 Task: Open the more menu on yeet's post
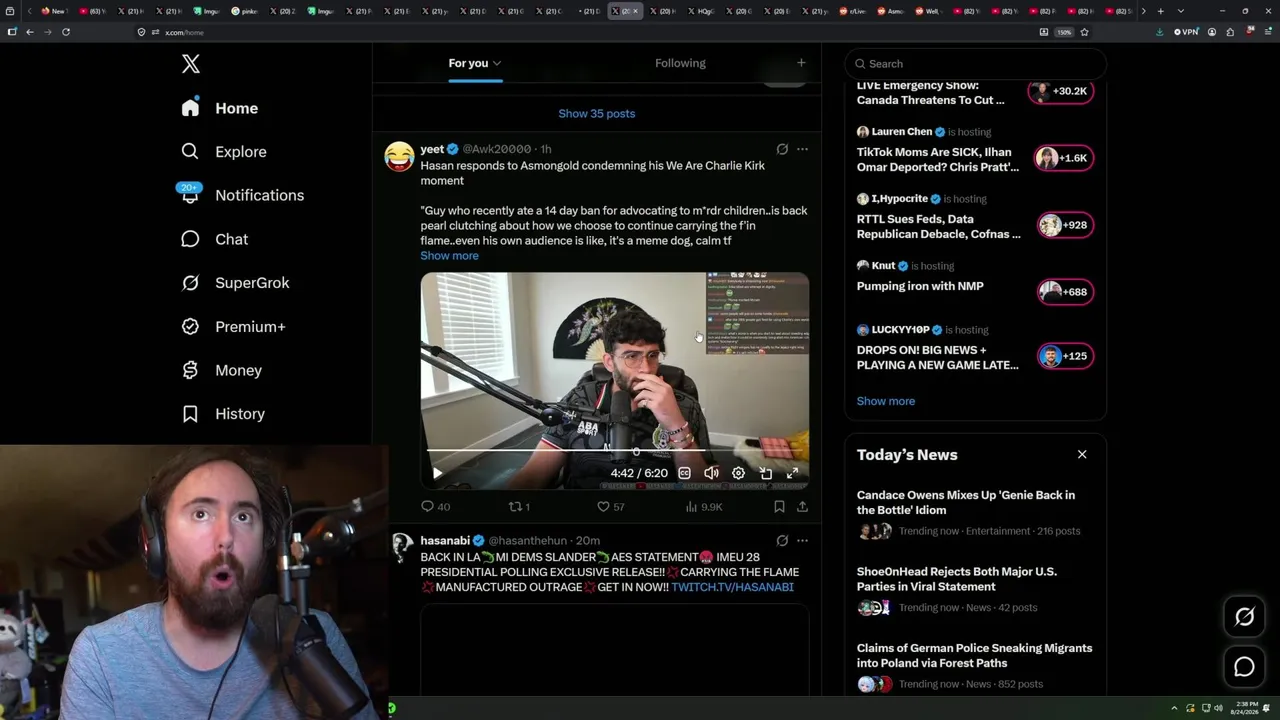pos(802,149)
